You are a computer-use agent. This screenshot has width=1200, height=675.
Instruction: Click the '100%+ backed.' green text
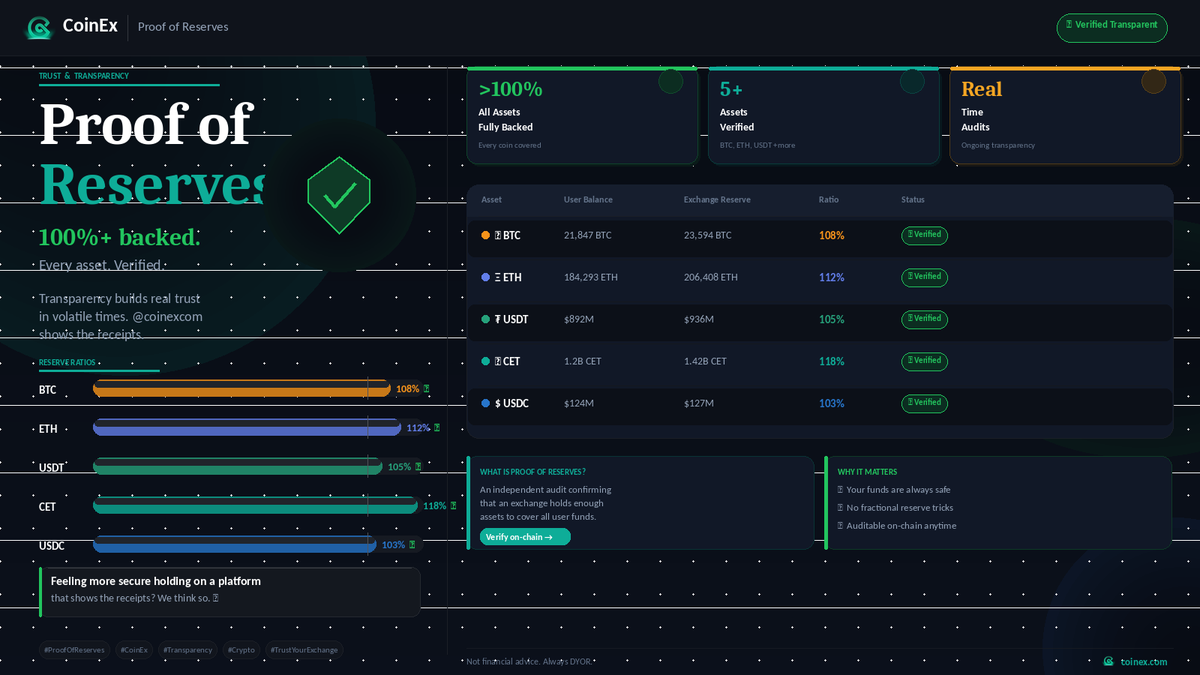(x=120, y=238)
